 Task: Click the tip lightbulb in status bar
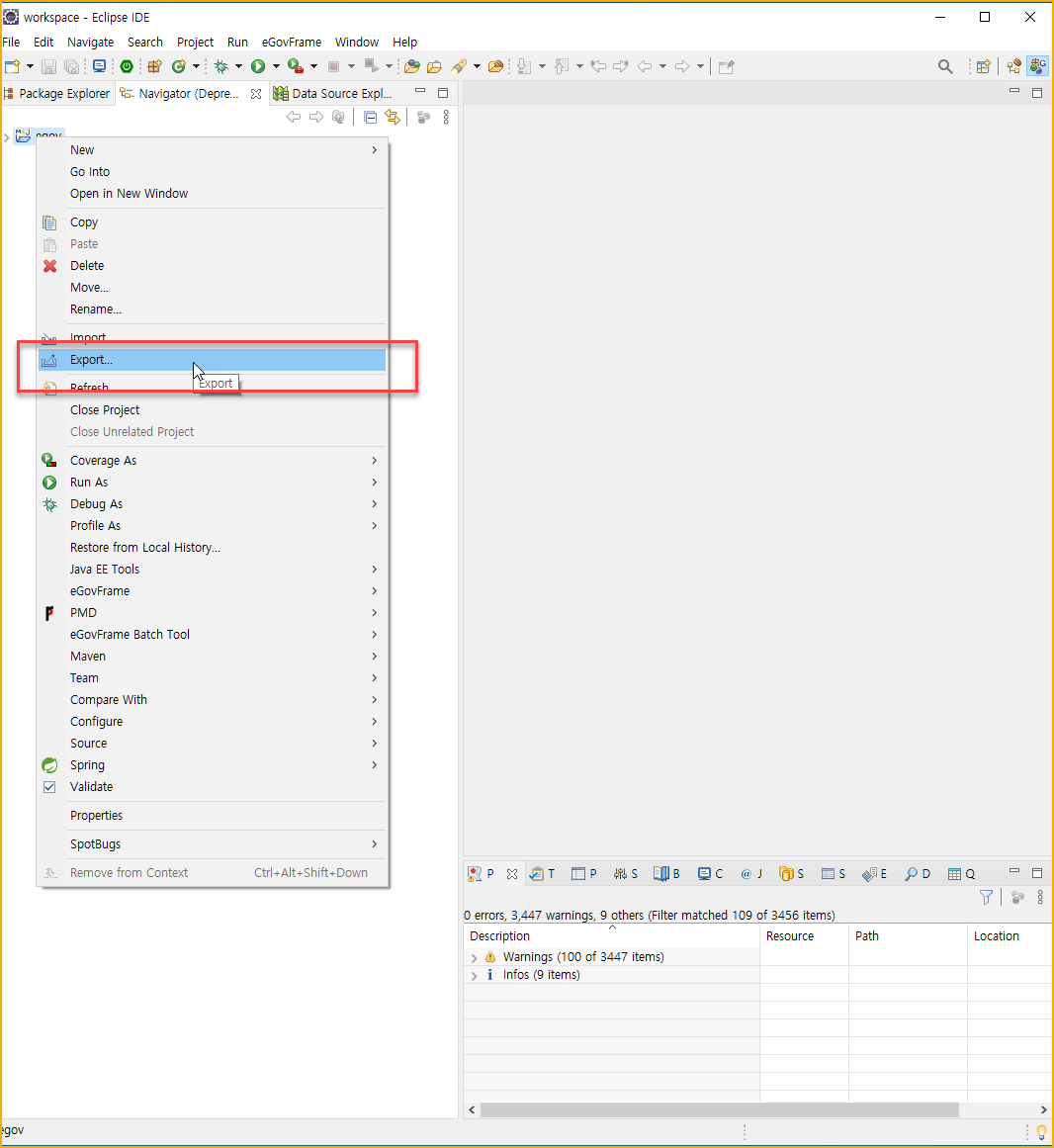1041,1132
